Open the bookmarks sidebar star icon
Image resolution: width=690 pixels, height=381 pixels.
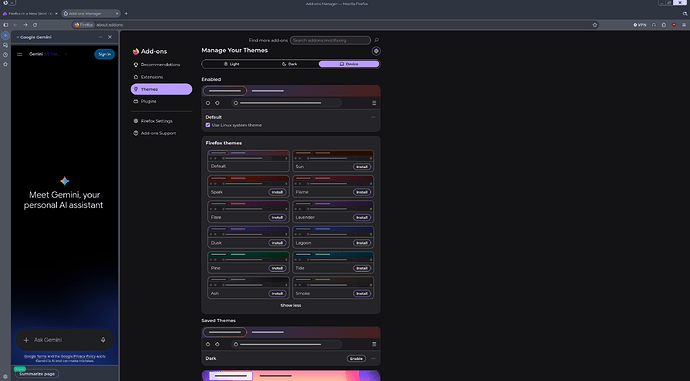coord(5,64)
